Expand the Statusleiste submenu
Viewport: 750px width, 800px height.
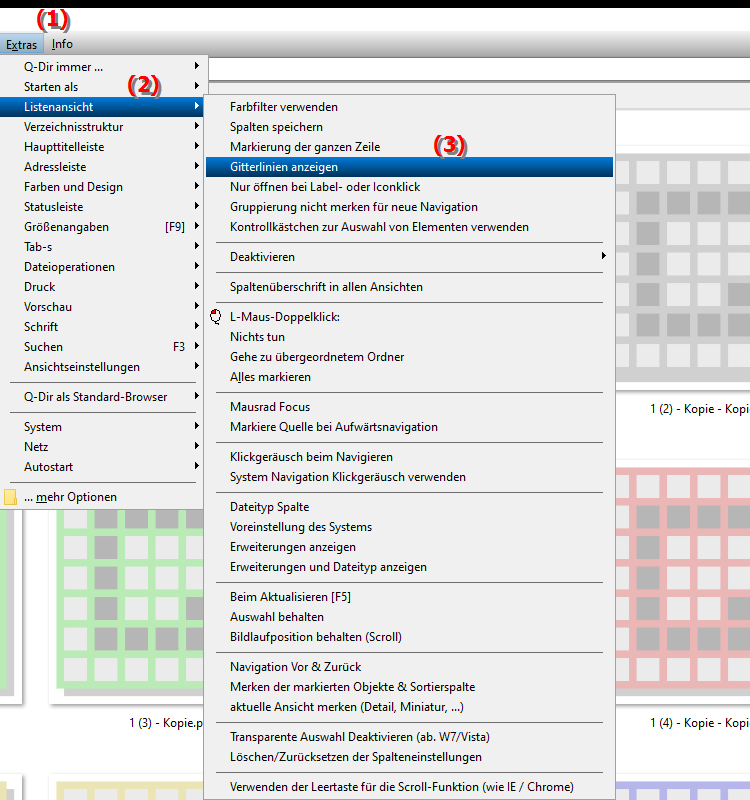(102, 207)
